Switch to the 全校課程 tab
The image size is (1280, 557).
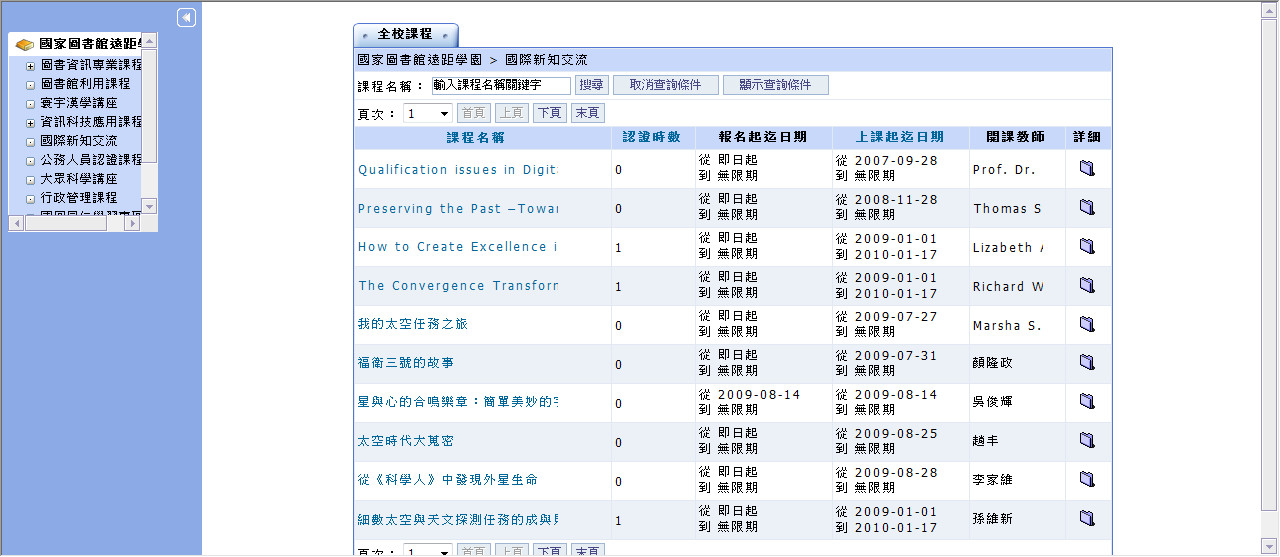click(x=405, y=35)
